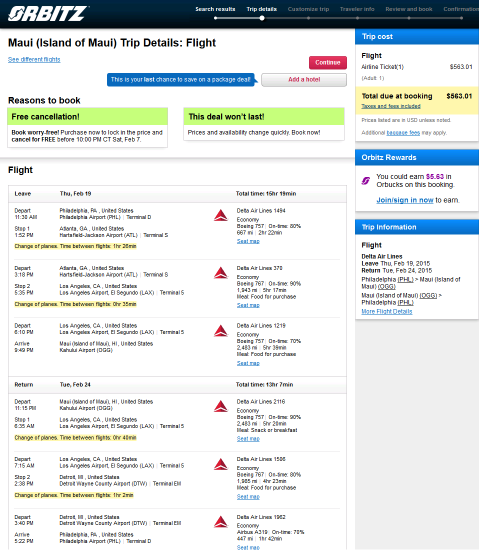The image size is (479, 550).
Task: Open More Flight Details link
Action: pos(387,311)
